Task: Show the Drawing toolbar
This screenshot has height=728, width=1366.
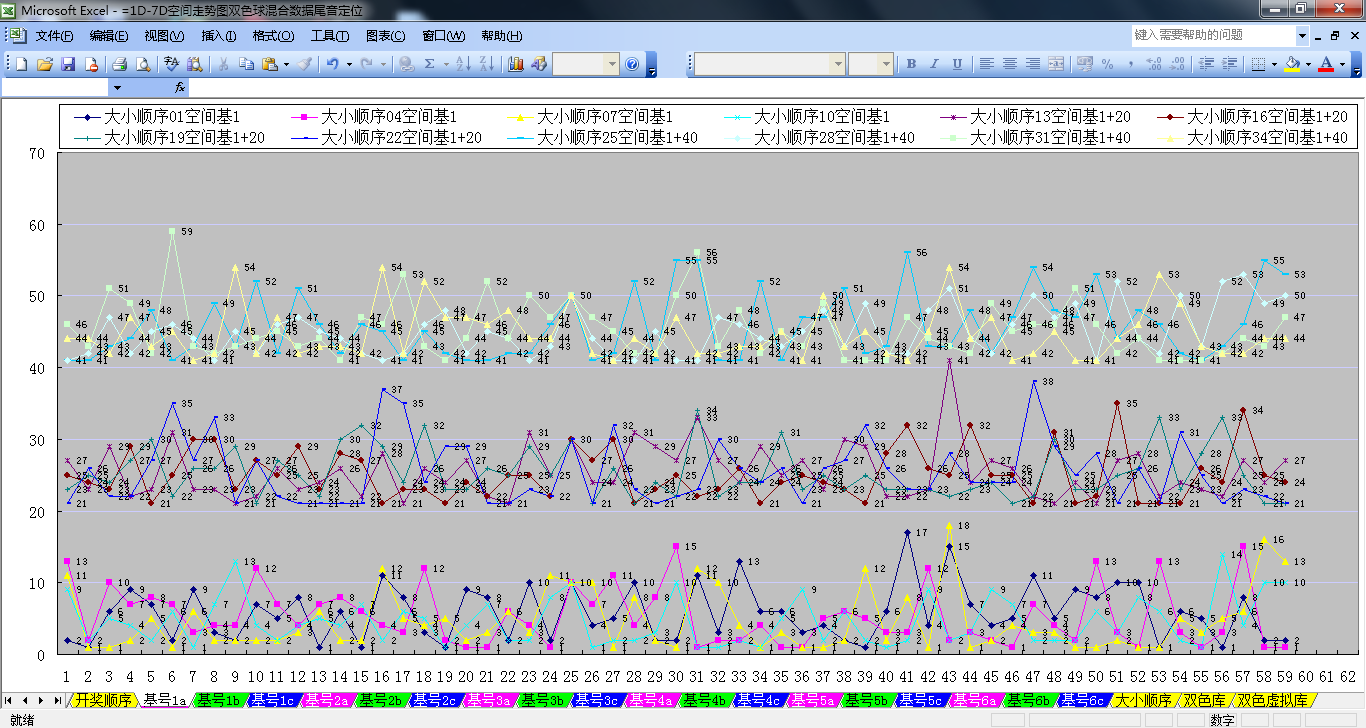Action: 539,64
